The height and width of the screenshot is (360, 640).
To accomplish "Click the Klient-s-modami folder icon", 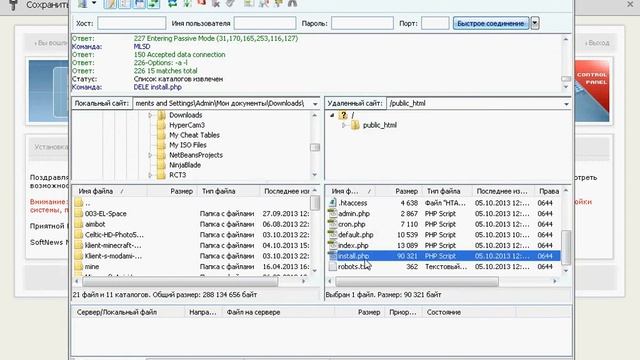I will pos(79,256).
